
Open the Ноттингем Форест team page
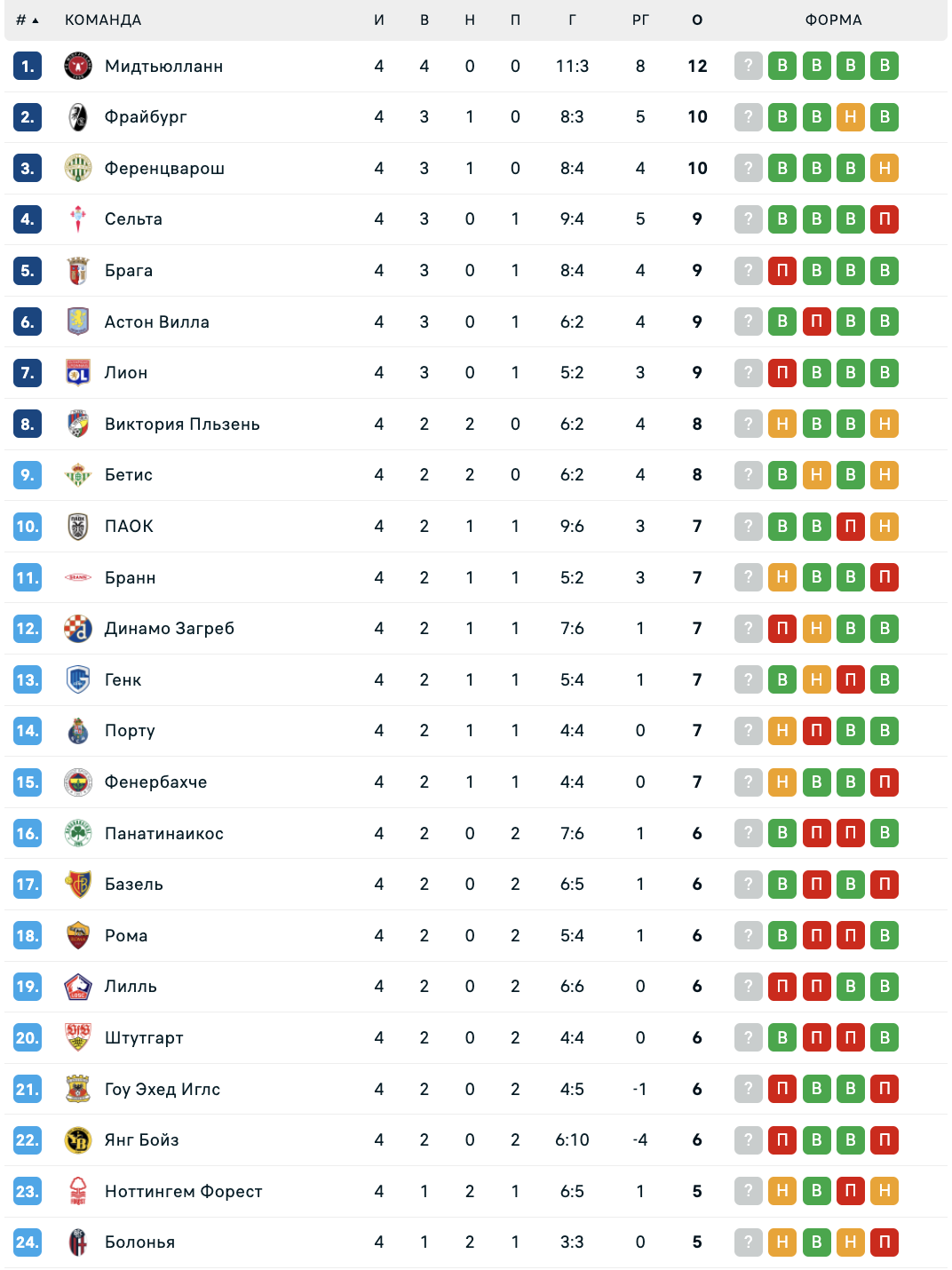click(183, 1192)
